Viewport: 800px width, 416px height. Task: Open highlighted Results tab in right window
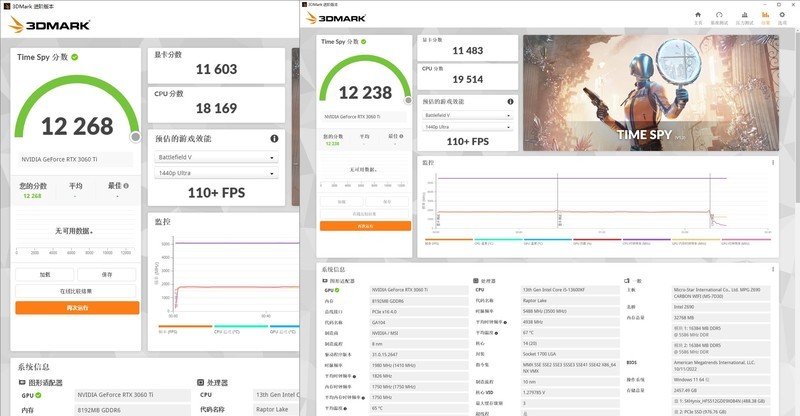point(765,18)
